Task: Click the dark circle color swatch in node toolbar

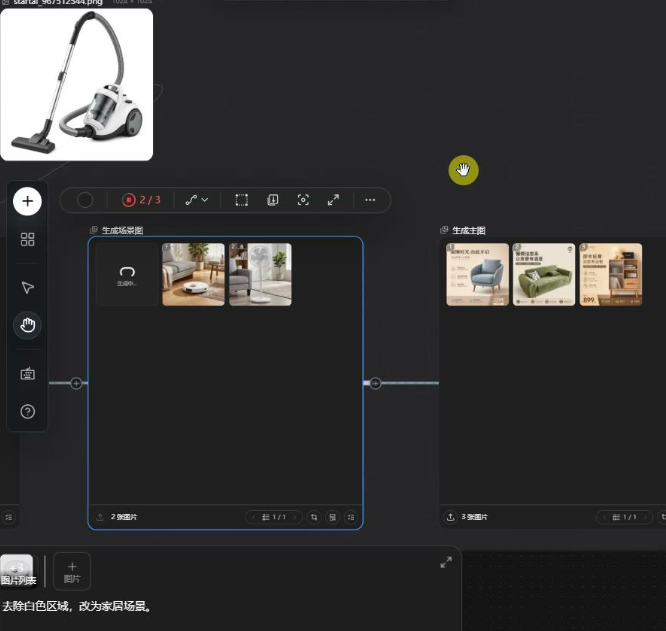Action: [x=85, y=200]
